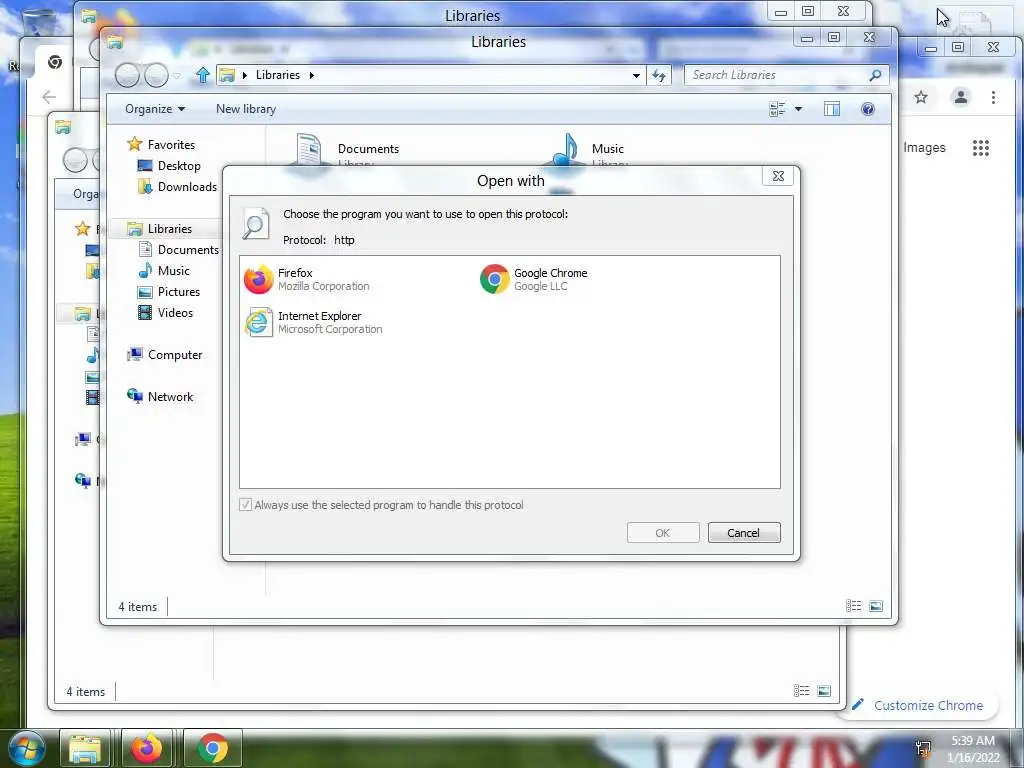The width and height of the screenshot is (1024, 768).
Task: Click the refresh icon beside address bar
Action: coord(659,75)
